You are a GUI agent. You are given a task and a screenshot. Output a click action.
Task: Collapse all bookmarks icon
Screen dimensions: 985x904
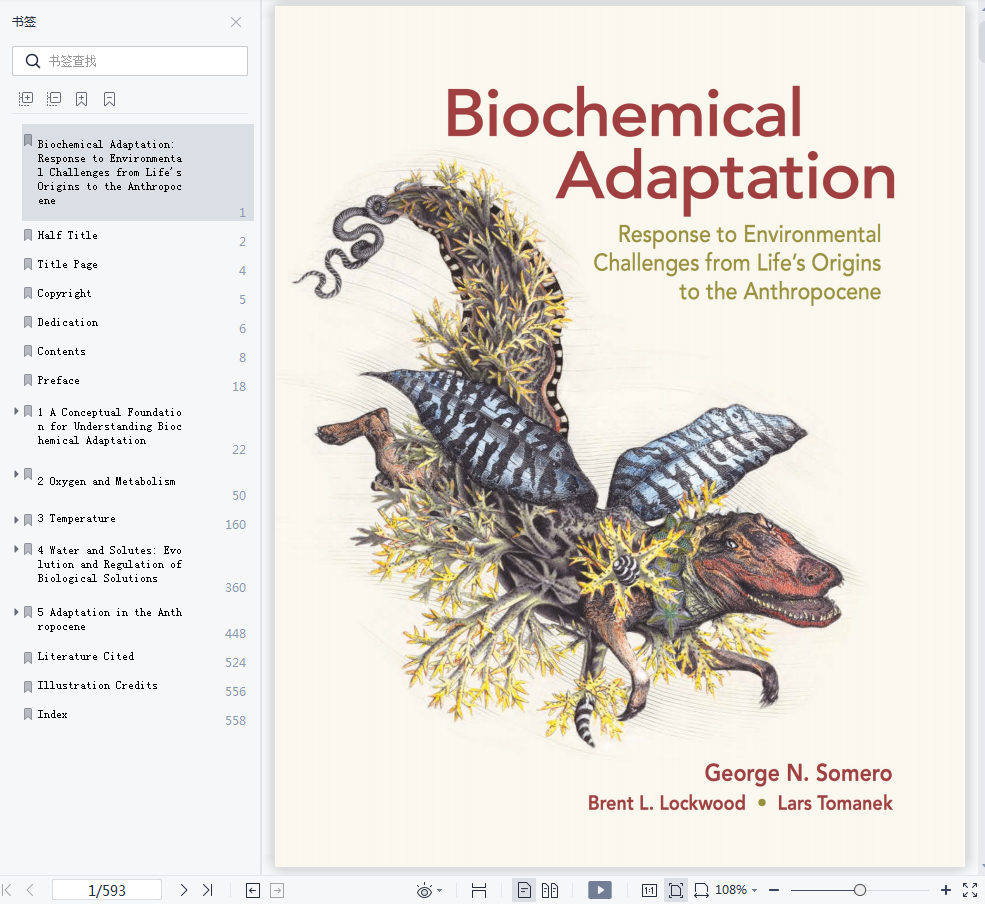pyautogui.click(x=54, y=99)
